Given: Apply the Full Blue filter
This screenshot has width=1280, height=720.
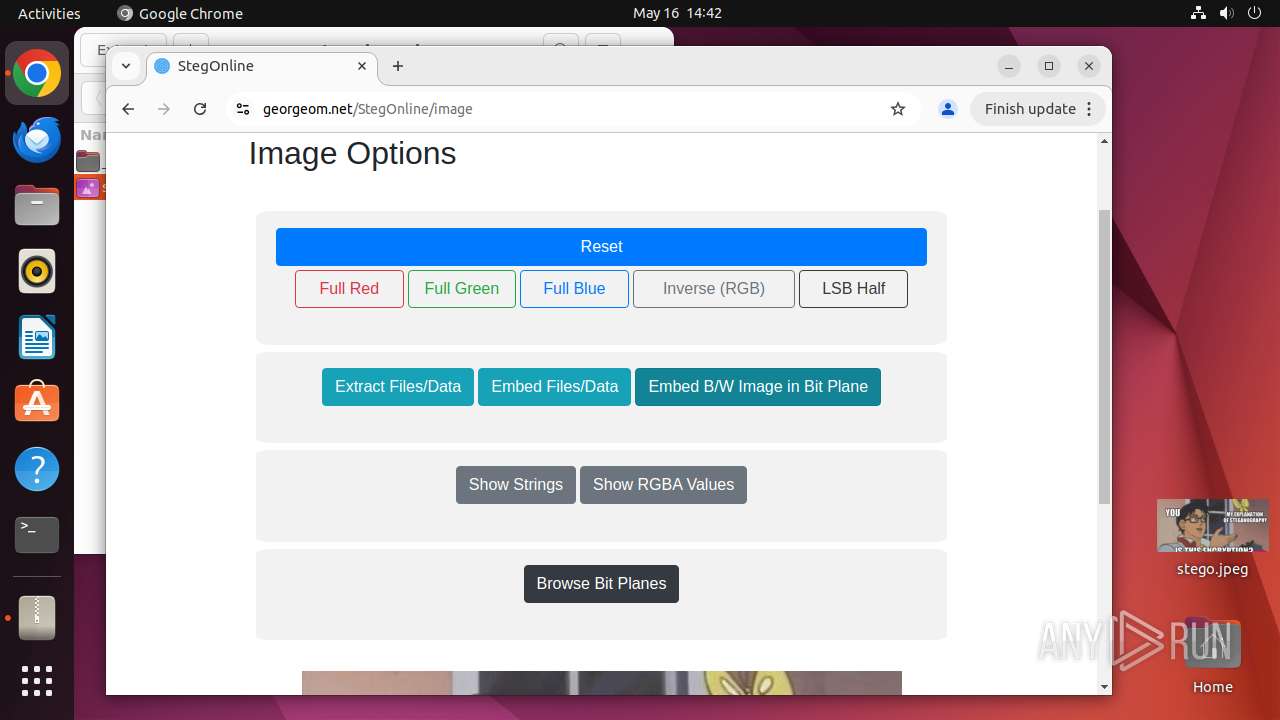Looking at the screenshot, I should [x=574, y=289].
